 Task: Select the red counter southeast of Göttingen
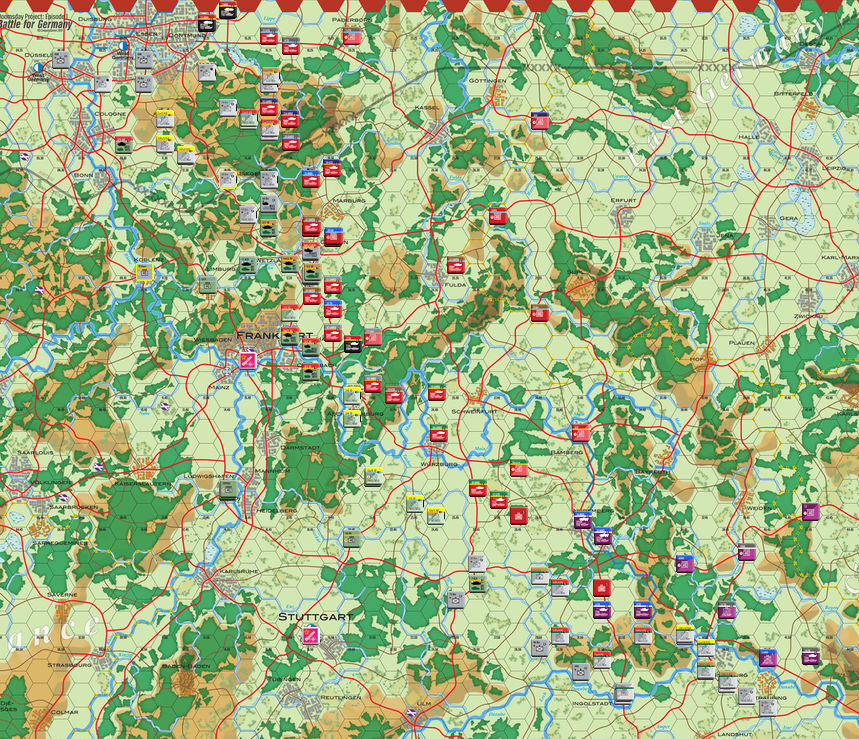point(540,121)
